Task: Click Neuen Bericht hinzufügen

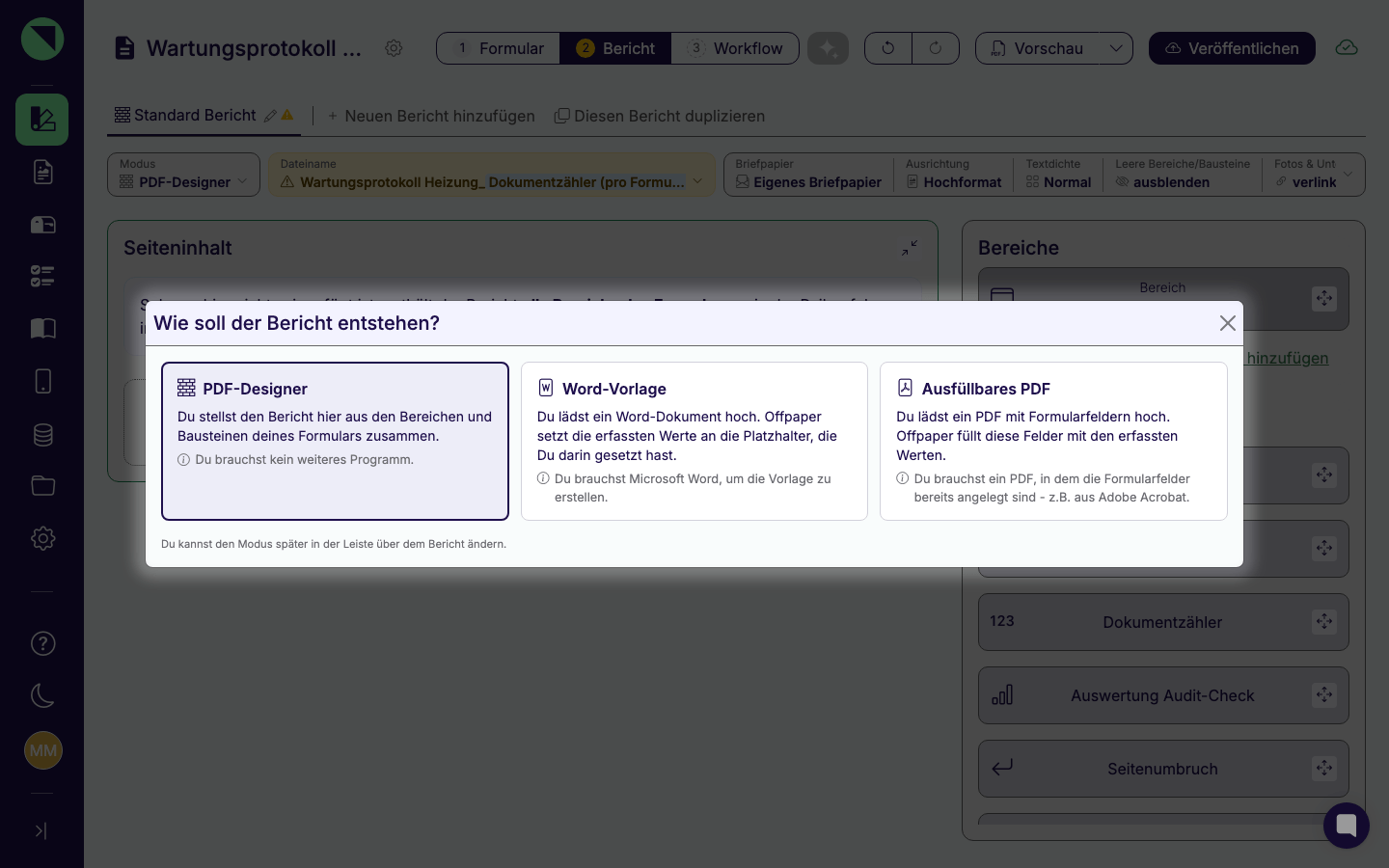Action: tap(430, 116)
